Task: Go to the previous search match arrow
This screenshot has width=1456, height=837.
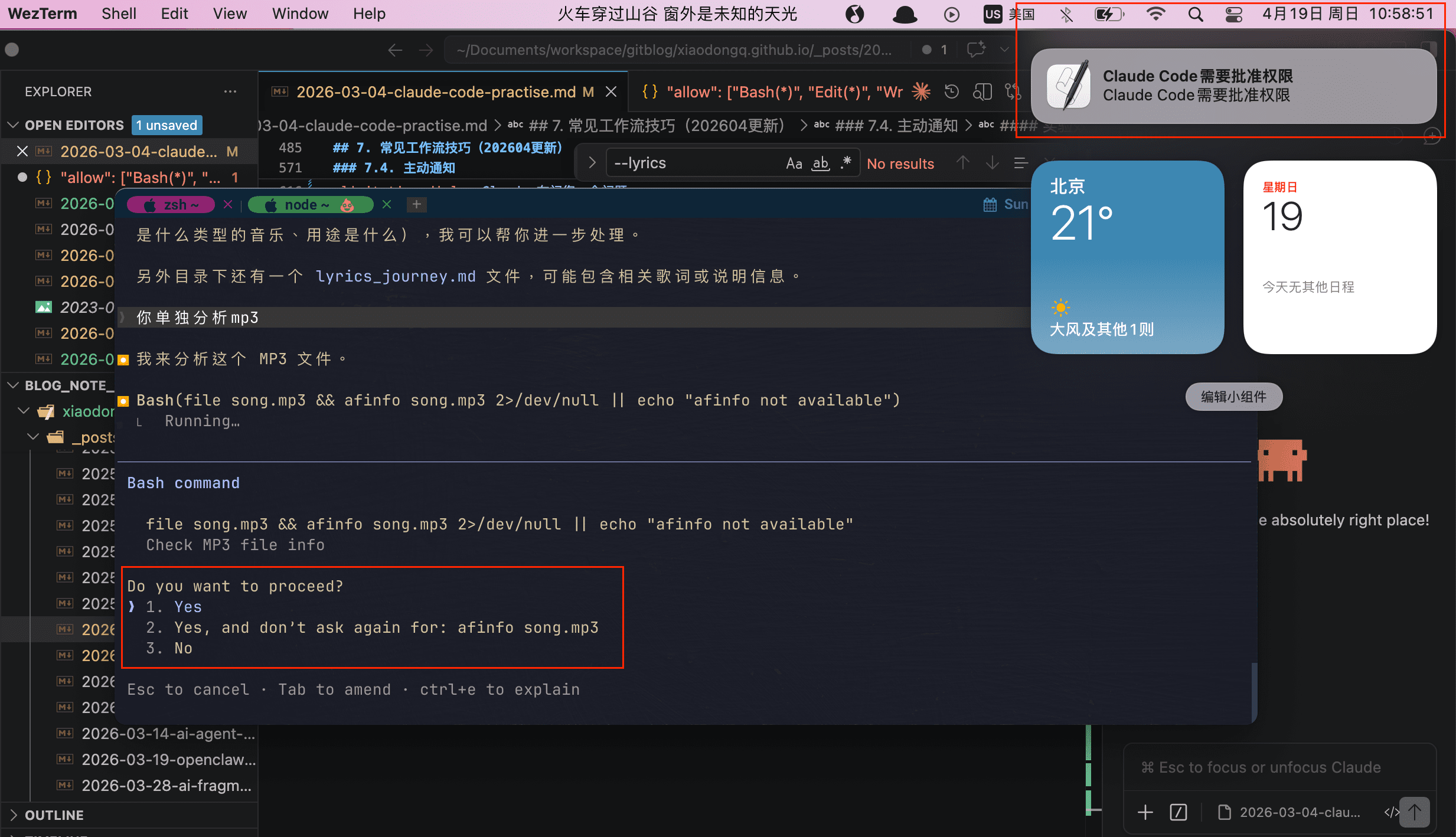Action: tap(963, 163)
